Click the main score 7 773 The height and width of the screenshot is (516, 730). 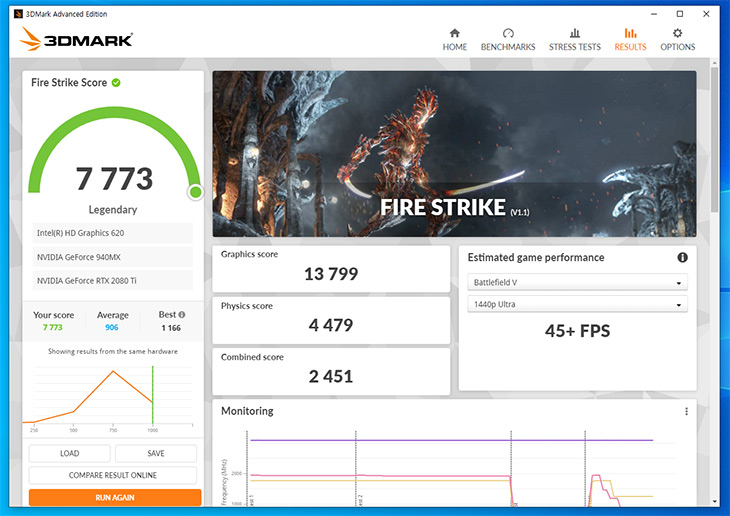pos(115,179)
